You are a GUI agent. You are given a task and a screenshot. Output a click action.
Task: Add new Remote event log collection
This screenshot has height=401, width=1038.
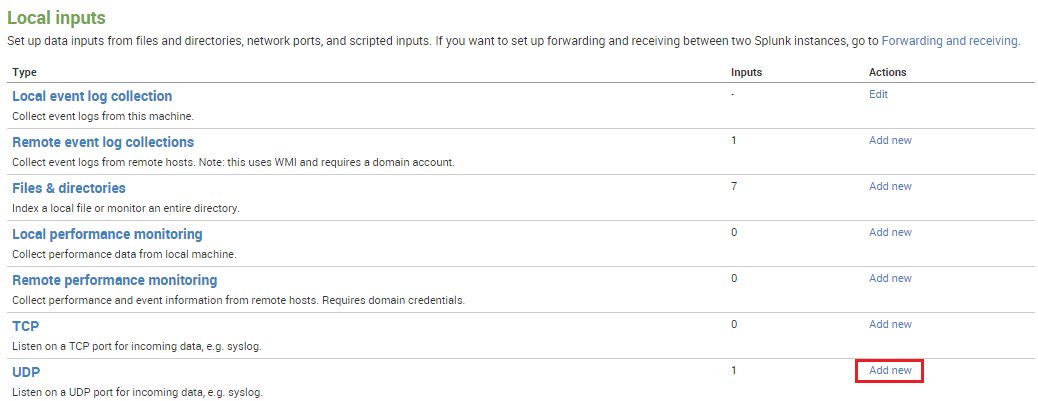tap(890, 140)
